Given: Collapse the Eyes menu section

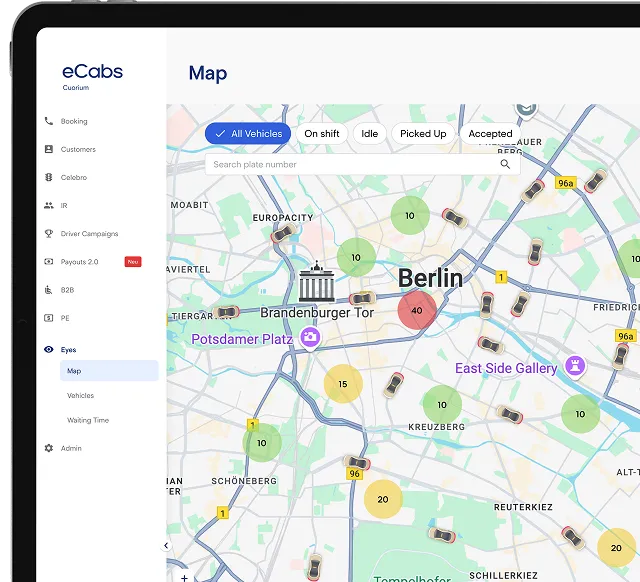Looking at the screenshot, I should pos(68,350).
